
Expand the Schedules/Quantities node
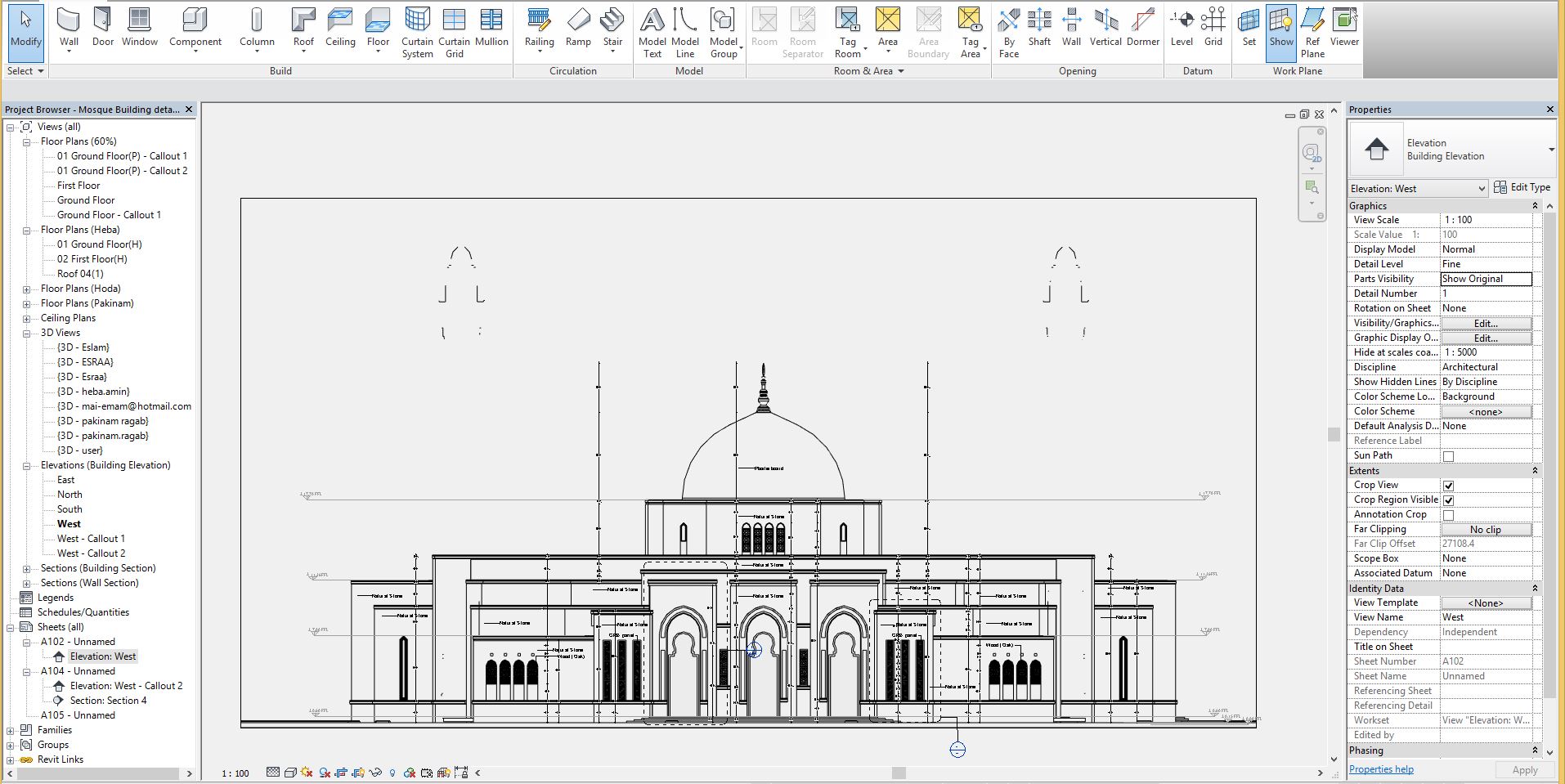83,612
